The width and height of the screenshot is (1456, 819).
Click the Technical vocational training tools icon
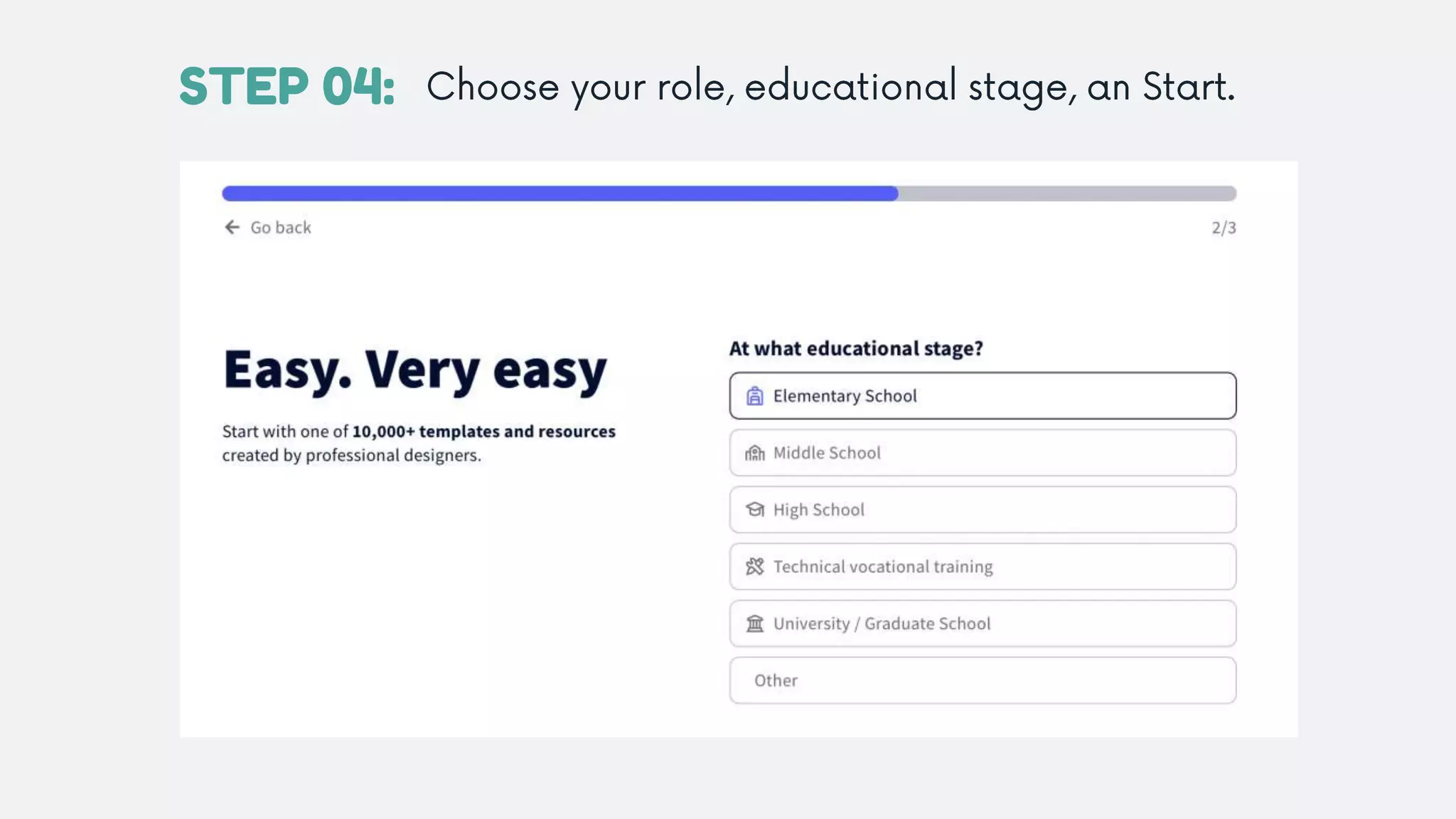(x=754, y=567)
